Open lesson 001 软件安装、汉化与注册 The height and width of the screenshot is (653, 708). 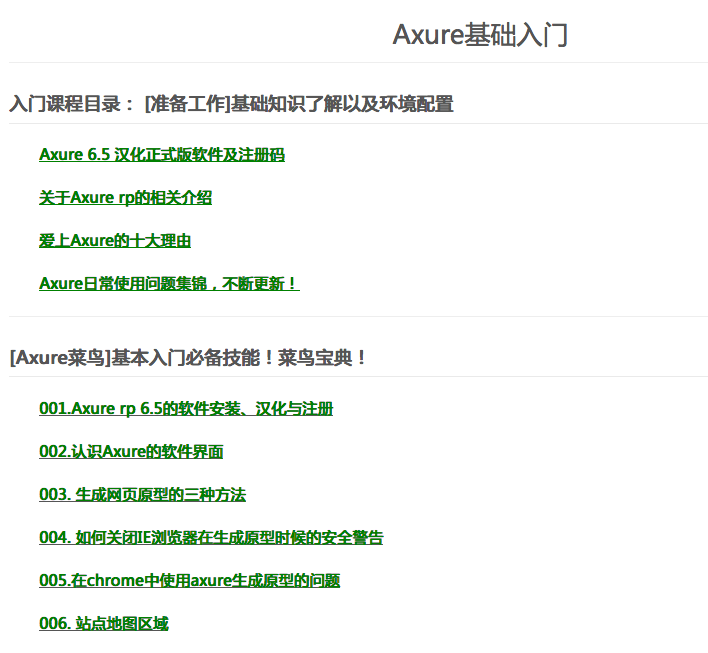tap(186, 409)
